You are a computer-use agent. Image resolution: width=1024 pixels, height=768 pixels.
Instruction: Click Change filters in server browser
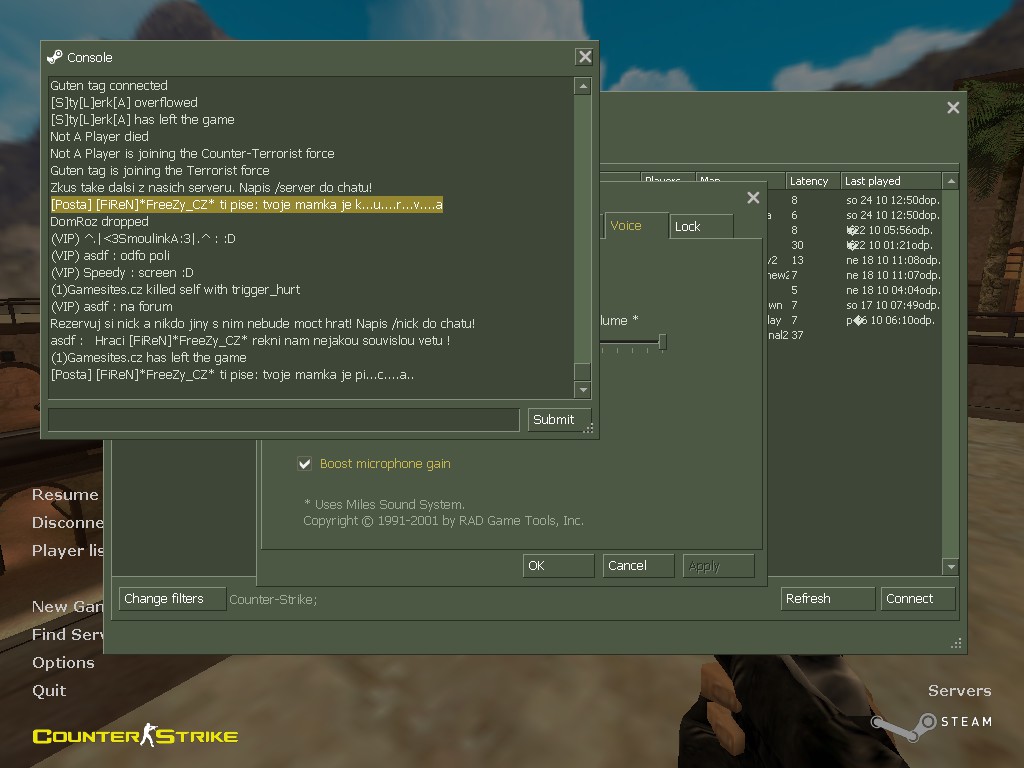tap(172, 599)
